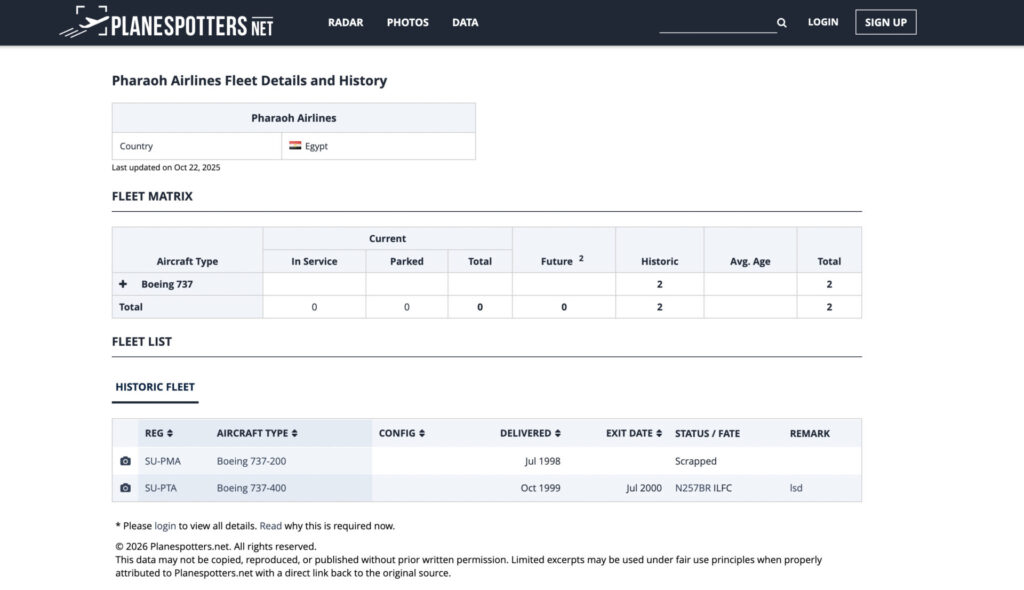This screenshot has width=1024, height=590.
Task: Open the PHOTOS menu
Action: point(408,22)
